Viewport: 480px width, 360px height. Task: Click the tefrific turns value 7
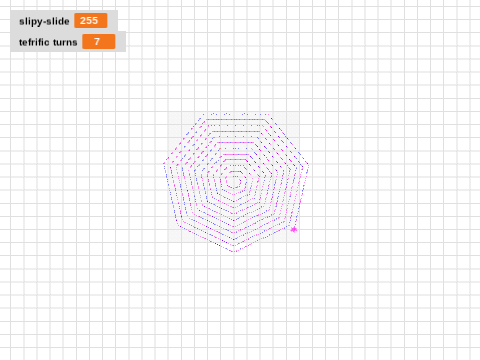pos(99,42)
